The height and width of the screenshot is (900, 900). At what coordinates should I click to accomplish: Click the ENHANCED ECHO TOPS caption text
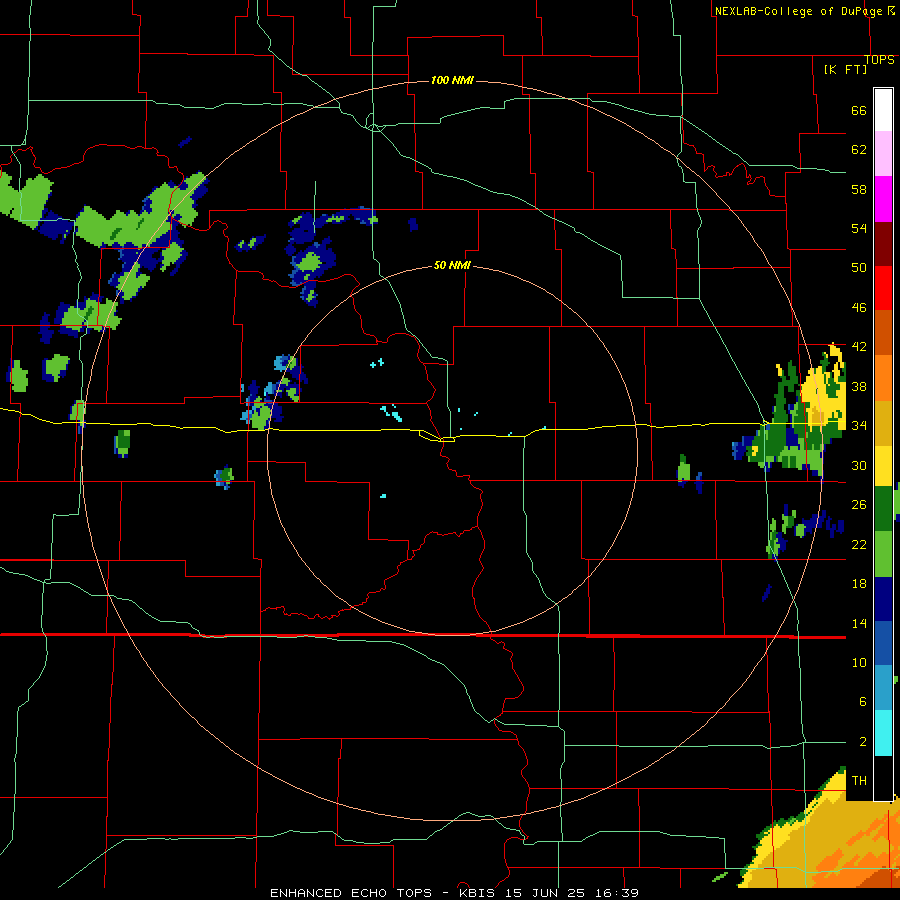click(351, 893)
